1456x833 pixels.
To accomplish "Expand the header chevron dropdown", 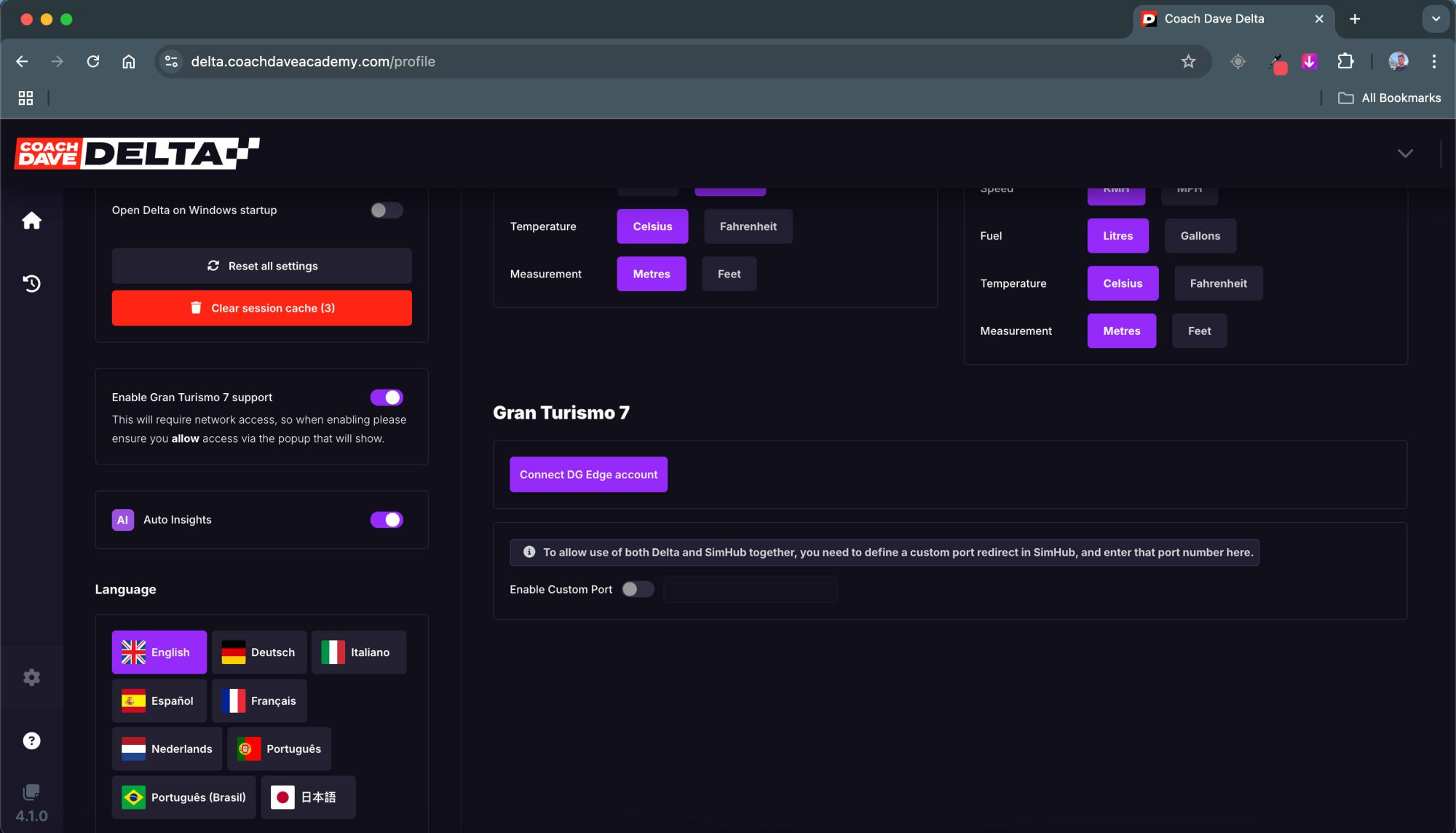I will pyautogui.click(x=1405, y=153).
